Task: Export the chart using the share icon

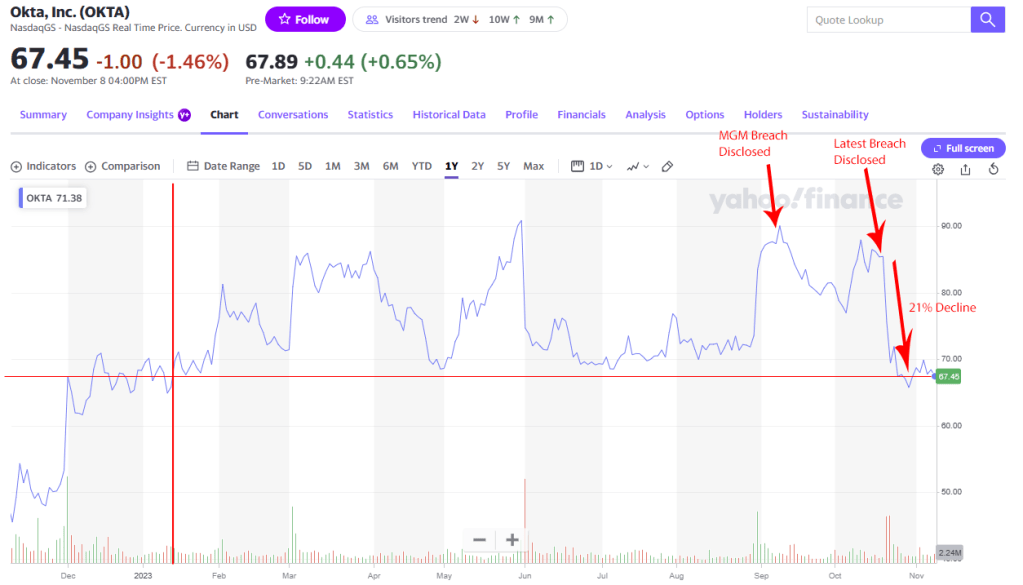Action: (x=964, y=169)
